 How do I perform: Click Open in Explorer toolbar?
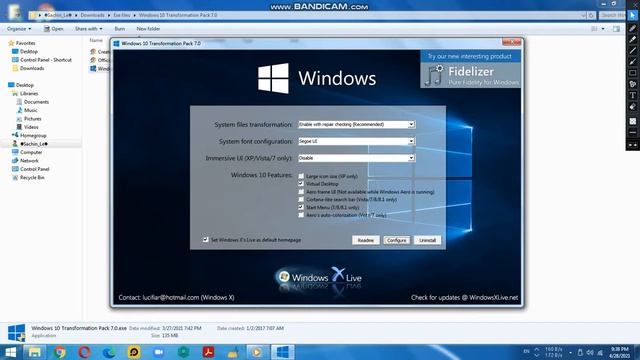(53, 29)
